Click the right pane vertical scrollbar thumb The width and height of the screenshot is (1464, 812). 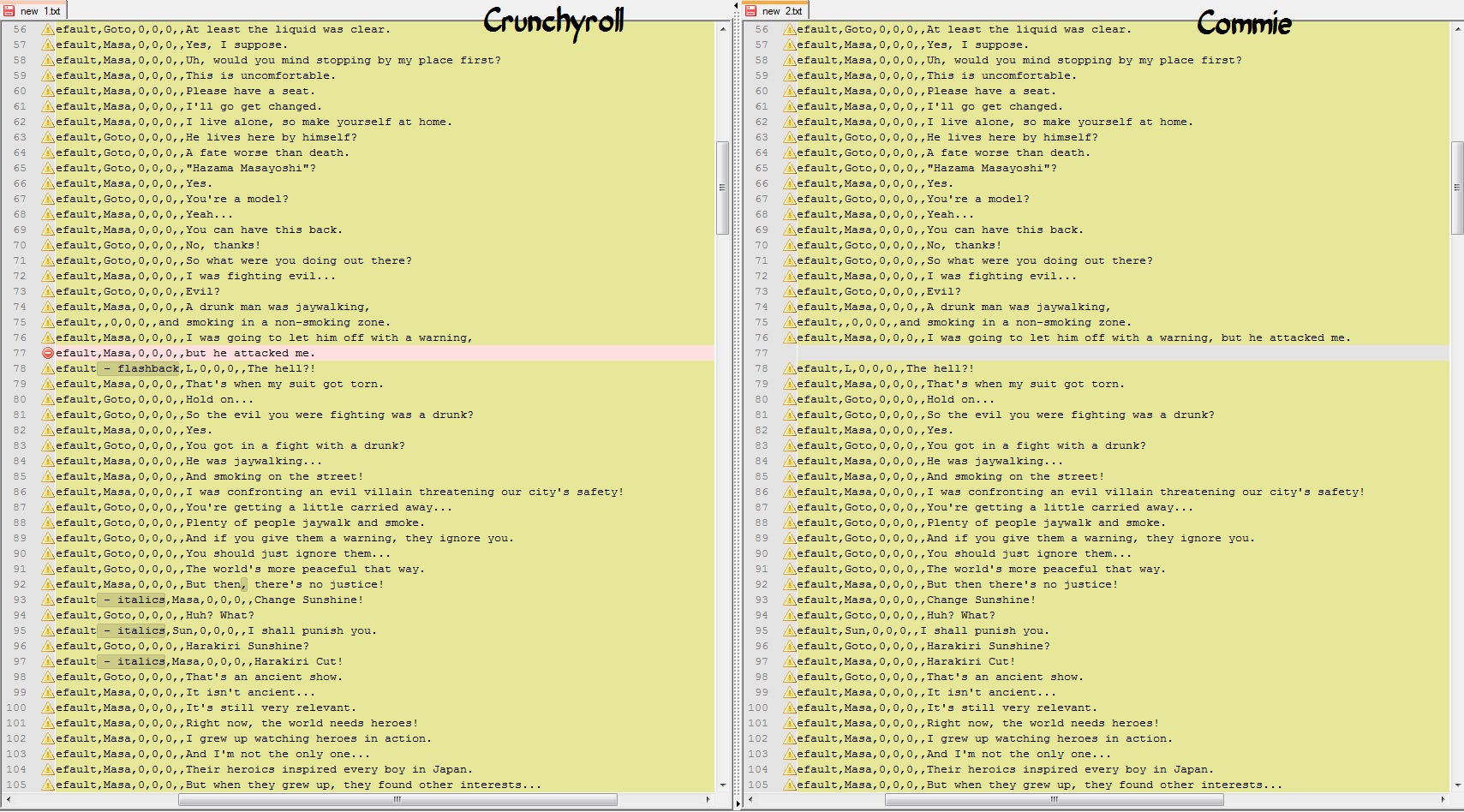[1457, 188]
